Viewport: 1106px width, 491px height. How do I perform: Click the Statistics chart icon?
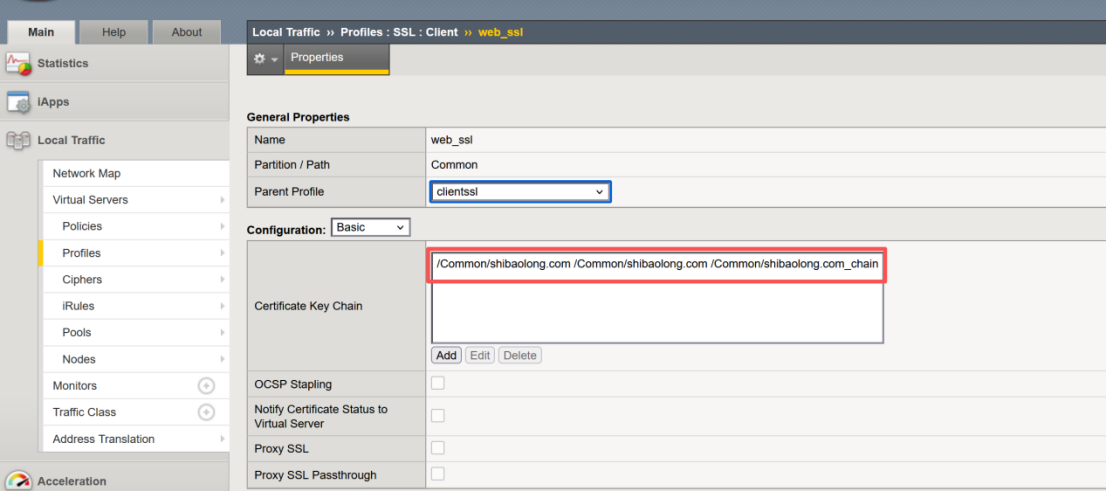[x=19, y=64]
